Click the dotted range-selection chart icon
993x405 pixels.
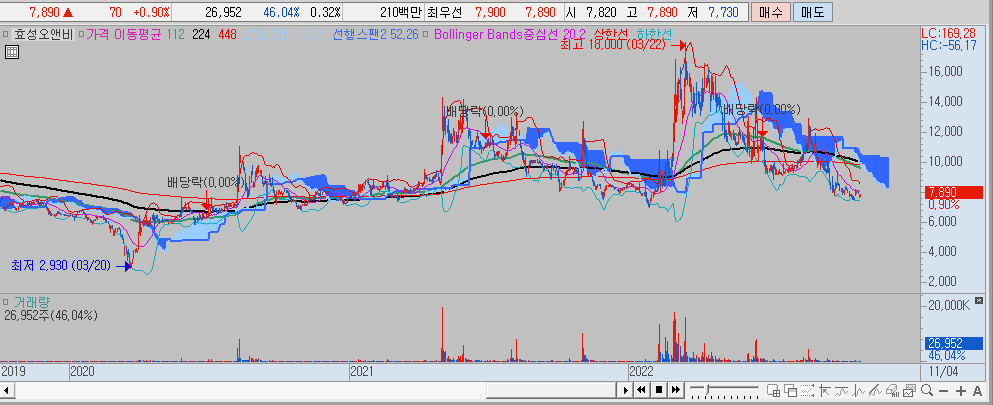click(x=807, y=390)
